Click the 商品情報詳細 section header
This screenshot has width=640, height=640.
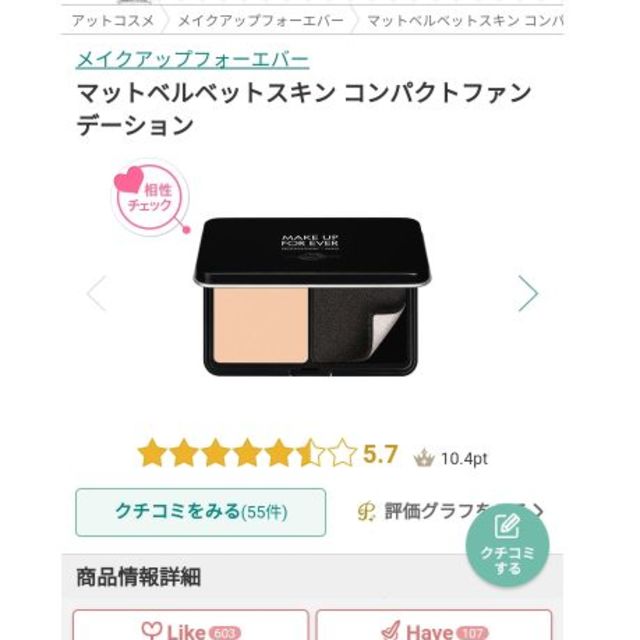(138, 577)
